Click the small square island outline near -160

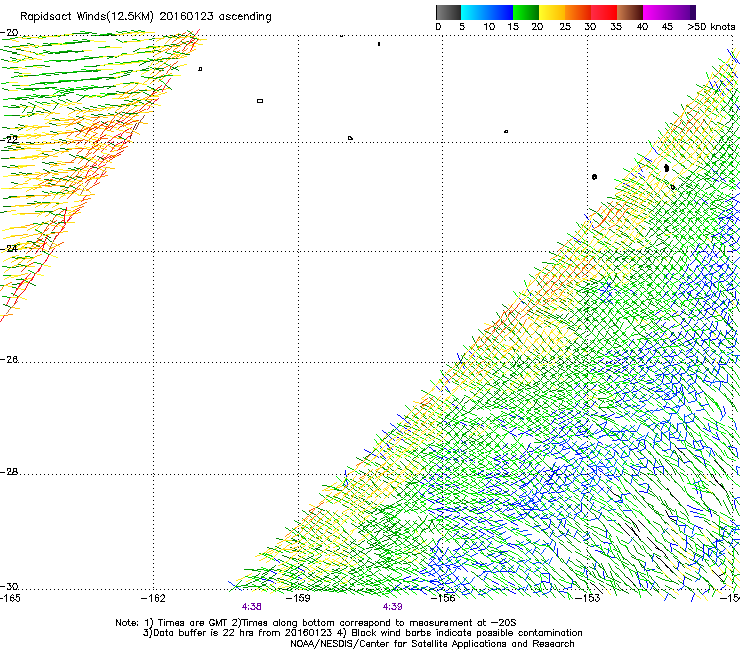(260, 101)
